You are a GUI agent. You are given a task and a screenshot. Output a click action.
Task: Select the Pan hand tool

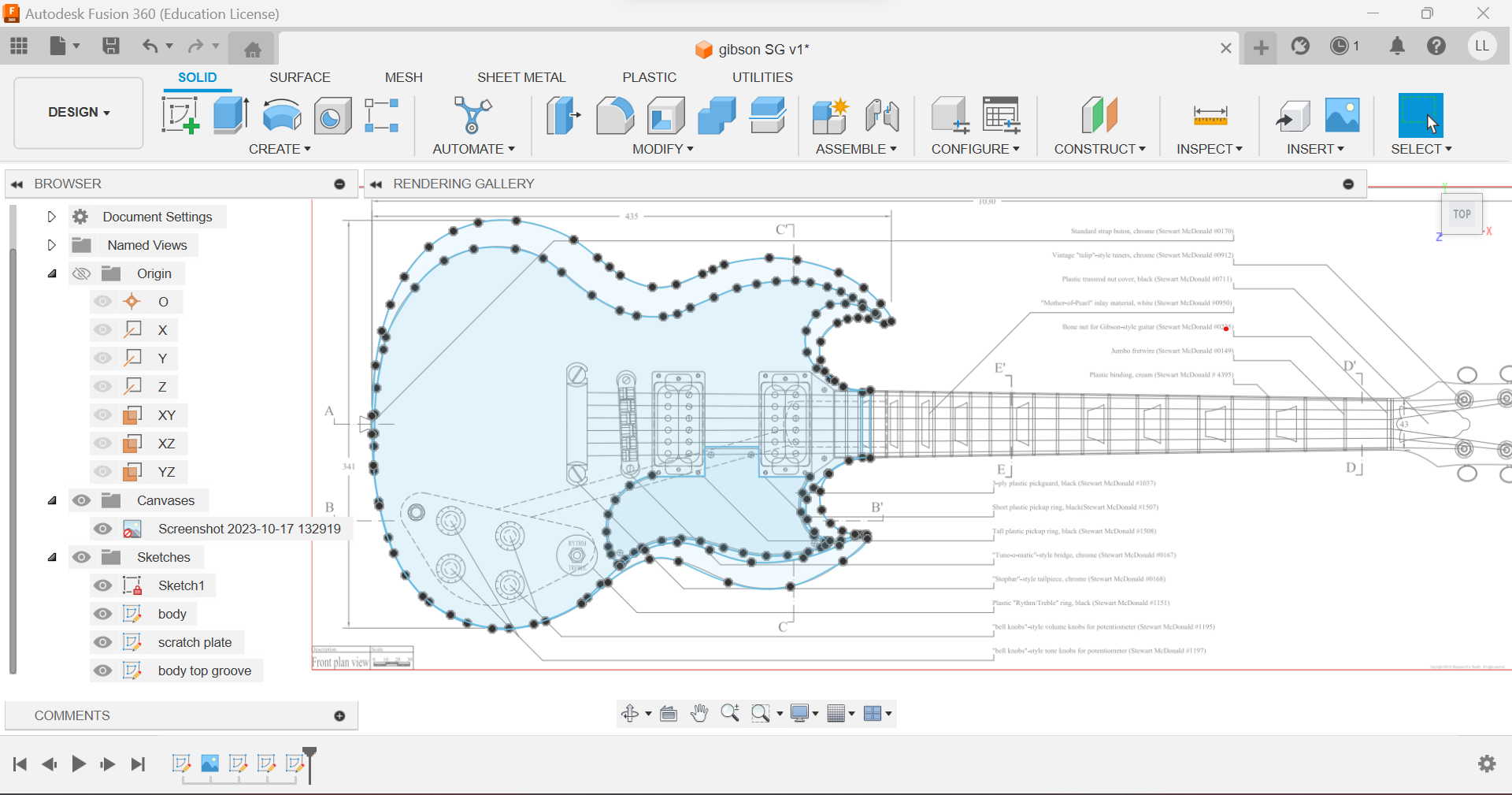coord(699,713)
